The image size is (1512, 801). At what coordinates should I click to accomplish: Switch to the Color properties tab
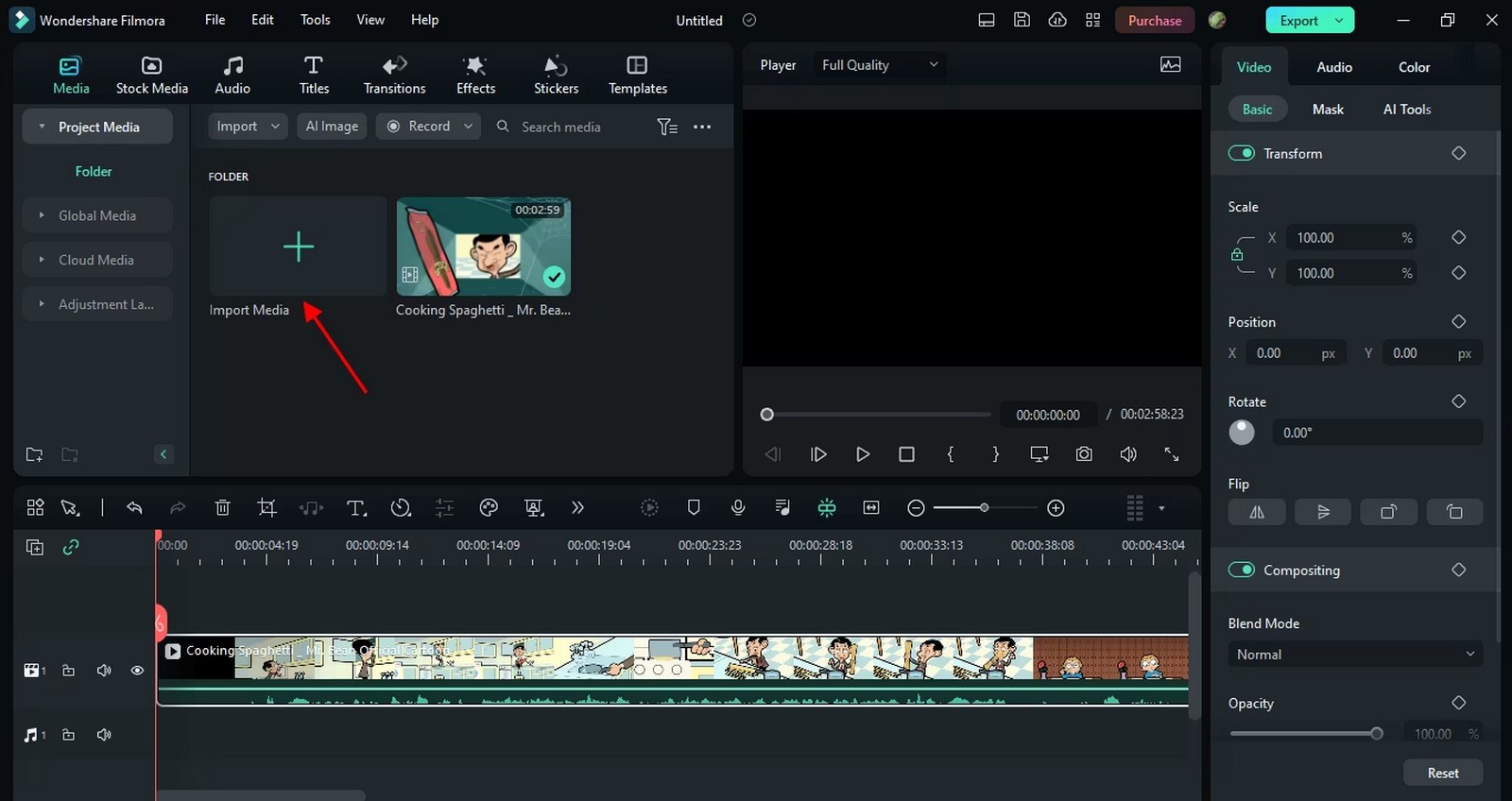click(x=1414, y=67)
